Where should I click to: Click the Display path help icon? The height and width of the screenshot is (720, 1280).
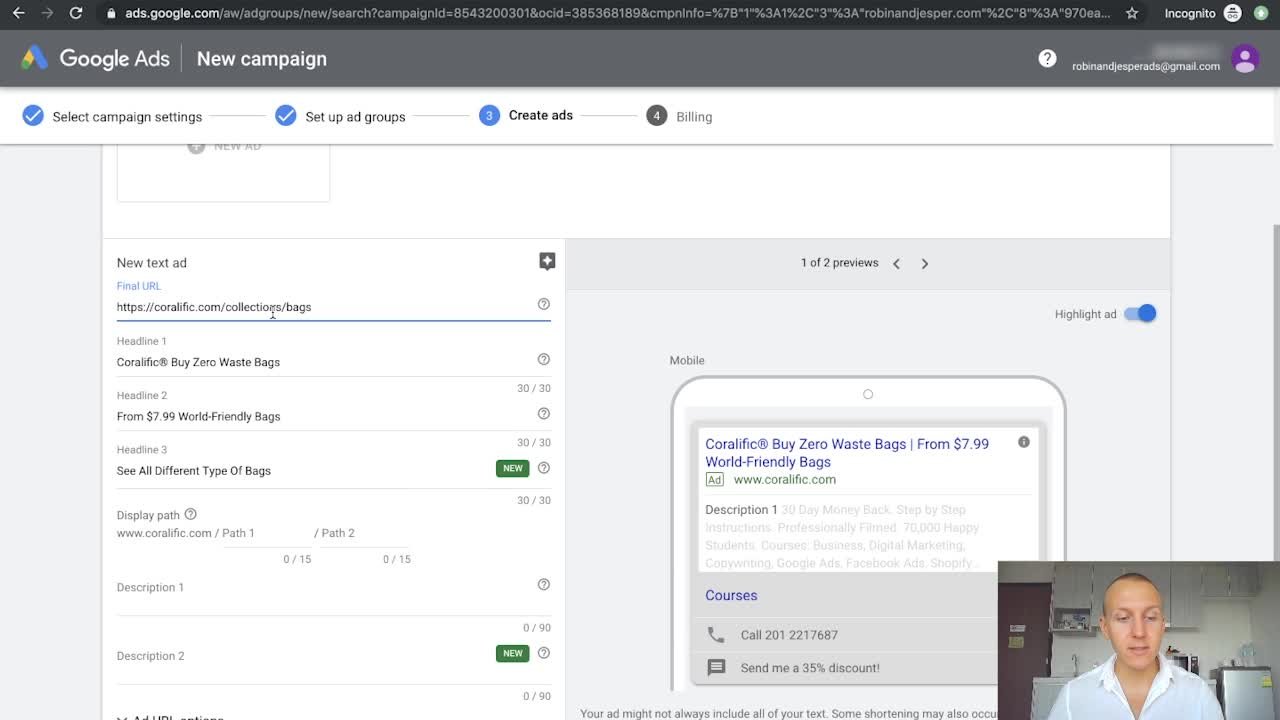(190, 514)
